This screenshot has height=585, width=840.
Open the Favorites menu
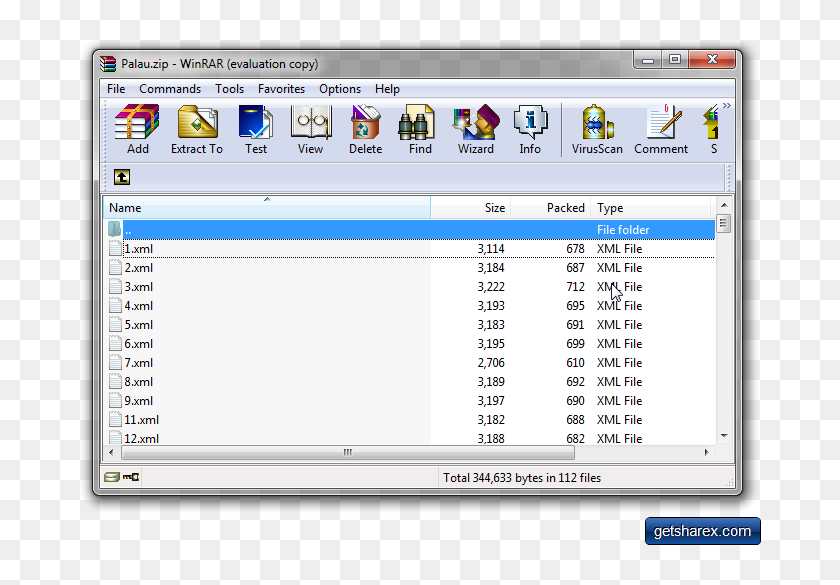pos(281,89)
